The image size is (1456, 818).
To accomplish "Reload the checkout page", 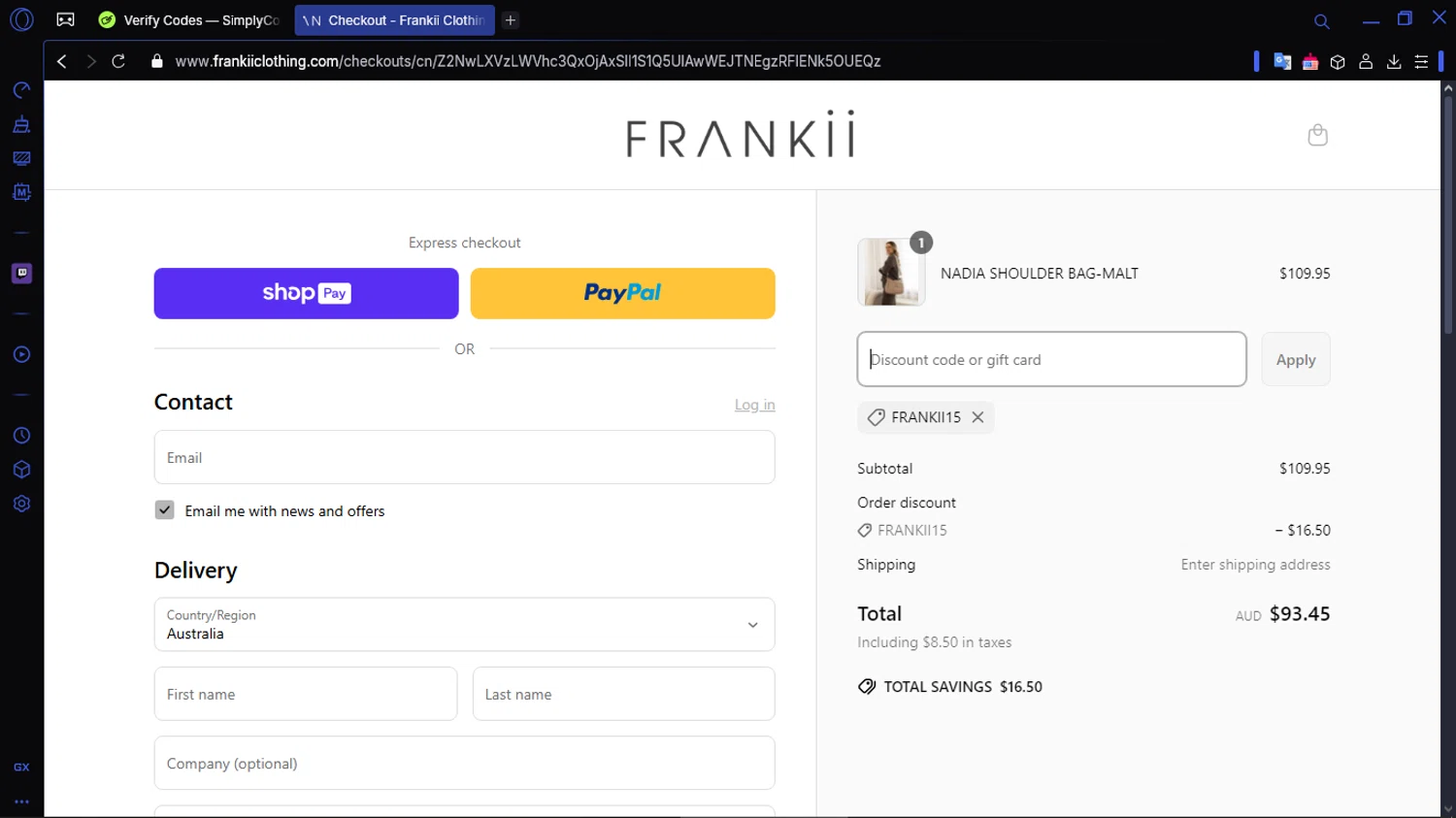I will (x=118, y=61).
